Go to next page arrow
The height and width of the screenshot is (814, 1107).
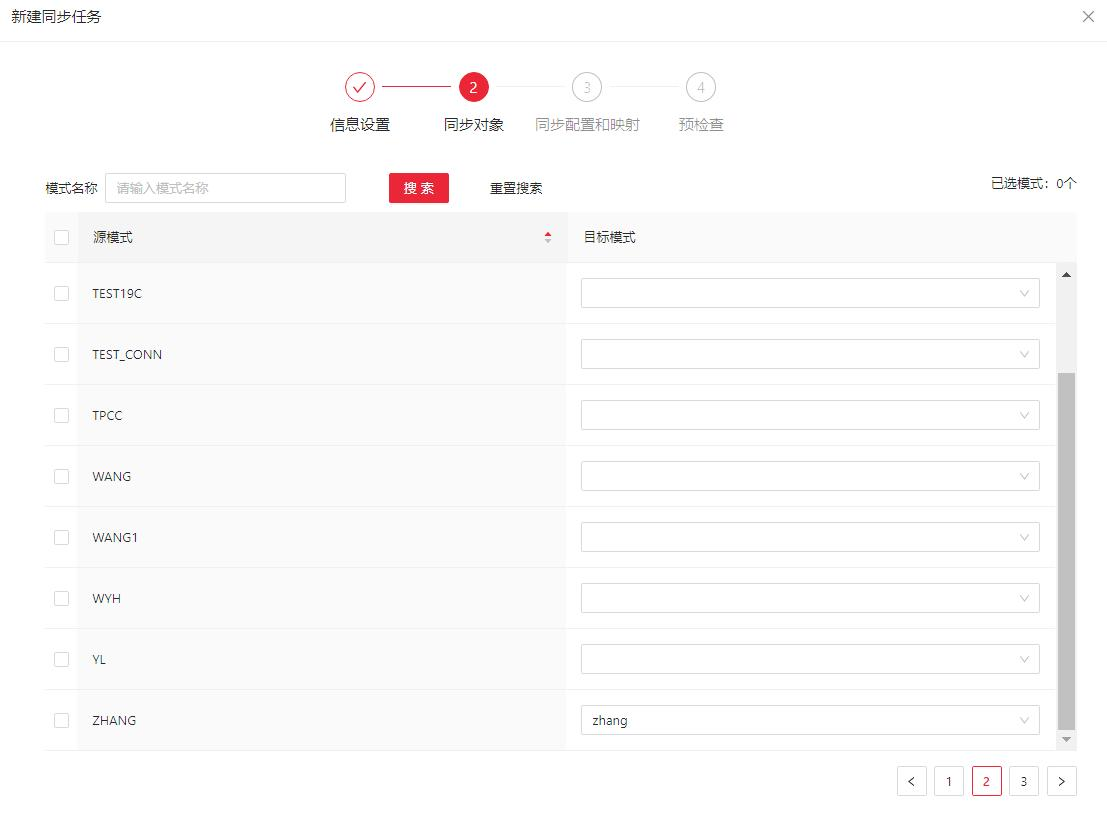(x=1061, y=781)
